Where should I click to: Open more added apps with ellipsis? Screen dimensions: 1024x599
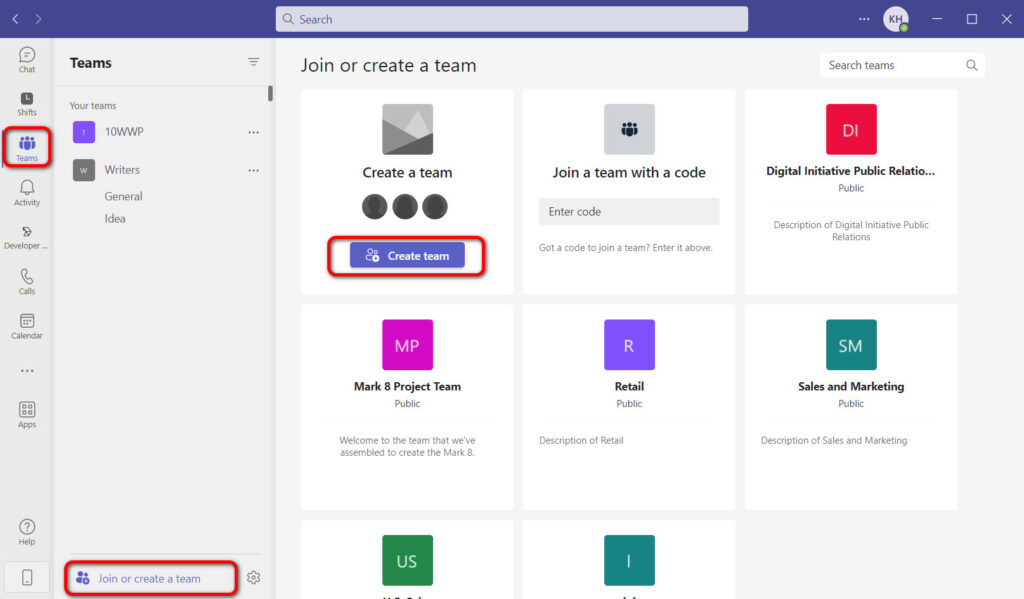26,369
